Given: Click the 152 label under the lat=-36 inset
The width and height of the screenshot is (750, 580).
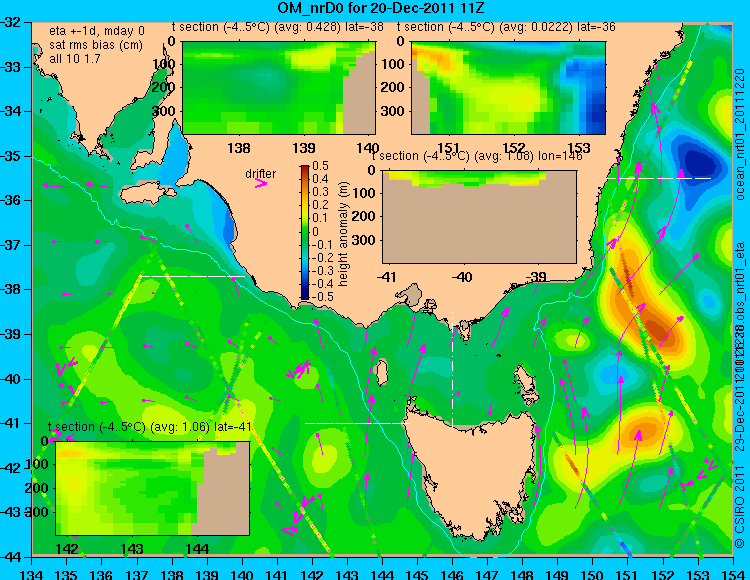Looking at the screenshot, I should pos(514,148).
